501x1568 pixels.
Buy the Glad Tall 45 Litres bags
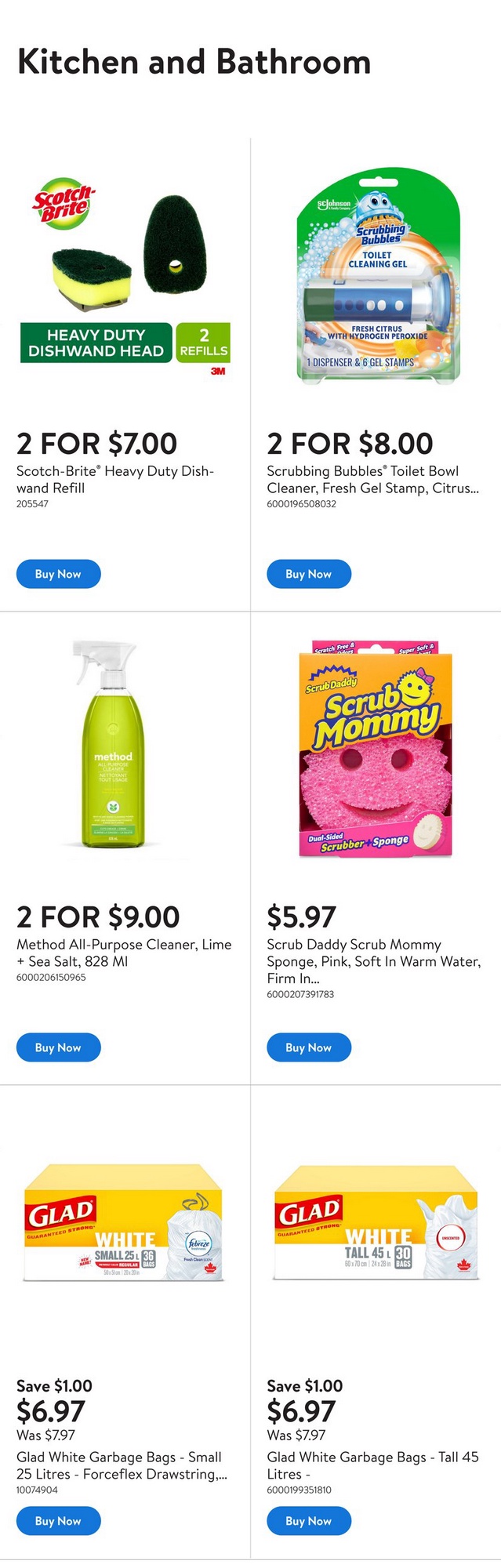click(x=309, y=1521)
